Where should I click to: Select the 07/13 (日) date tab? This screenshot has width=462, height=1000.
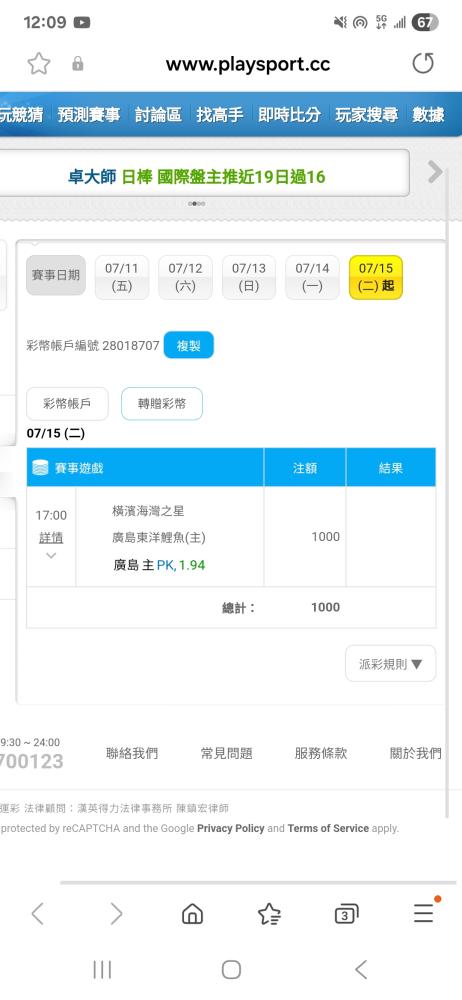(x=248, y=277)
